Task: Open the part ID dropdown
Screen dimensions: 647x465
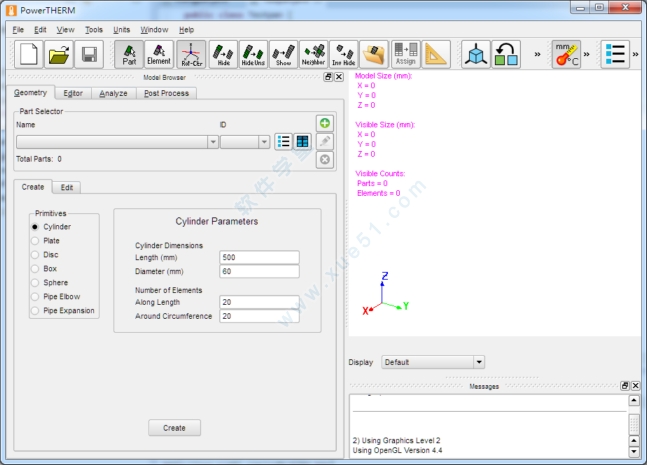Action: coord(264,142)
